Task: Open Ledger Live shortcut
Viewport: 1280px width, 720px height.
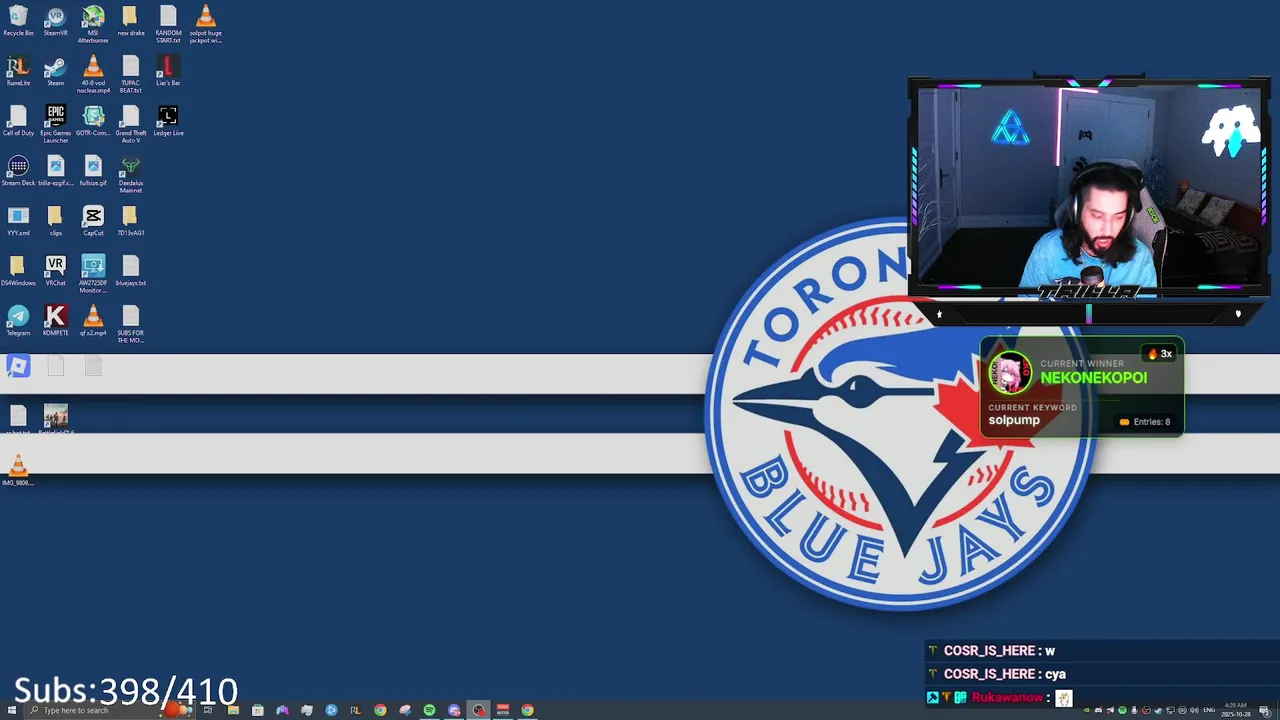Action: point(168,121)
